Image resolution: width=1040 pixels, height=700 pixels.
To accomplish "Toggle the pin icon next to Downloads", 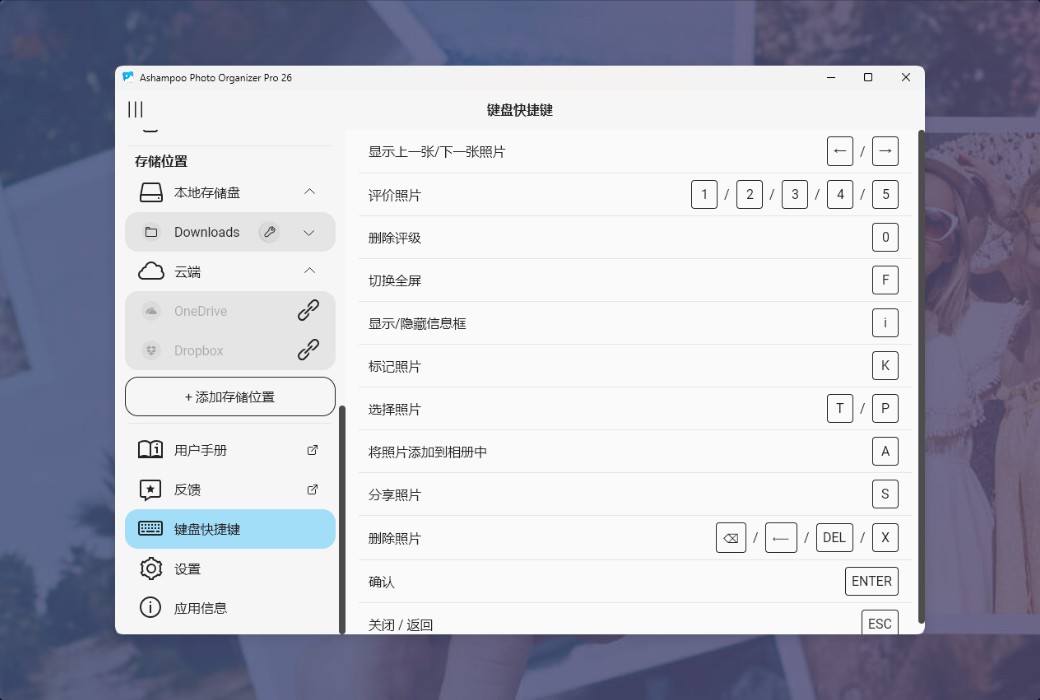I will [x=268, y=231].
